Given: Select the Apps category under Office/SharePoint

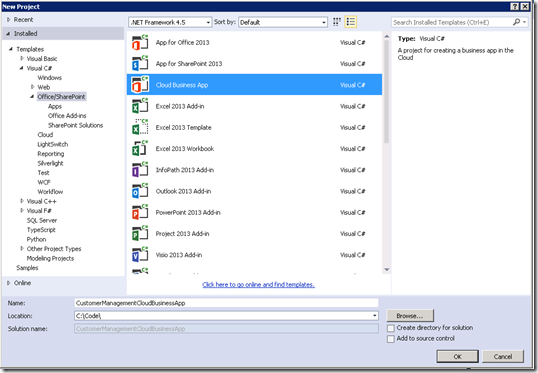Looking at the screenshot, I should click(x=55, y=106).
